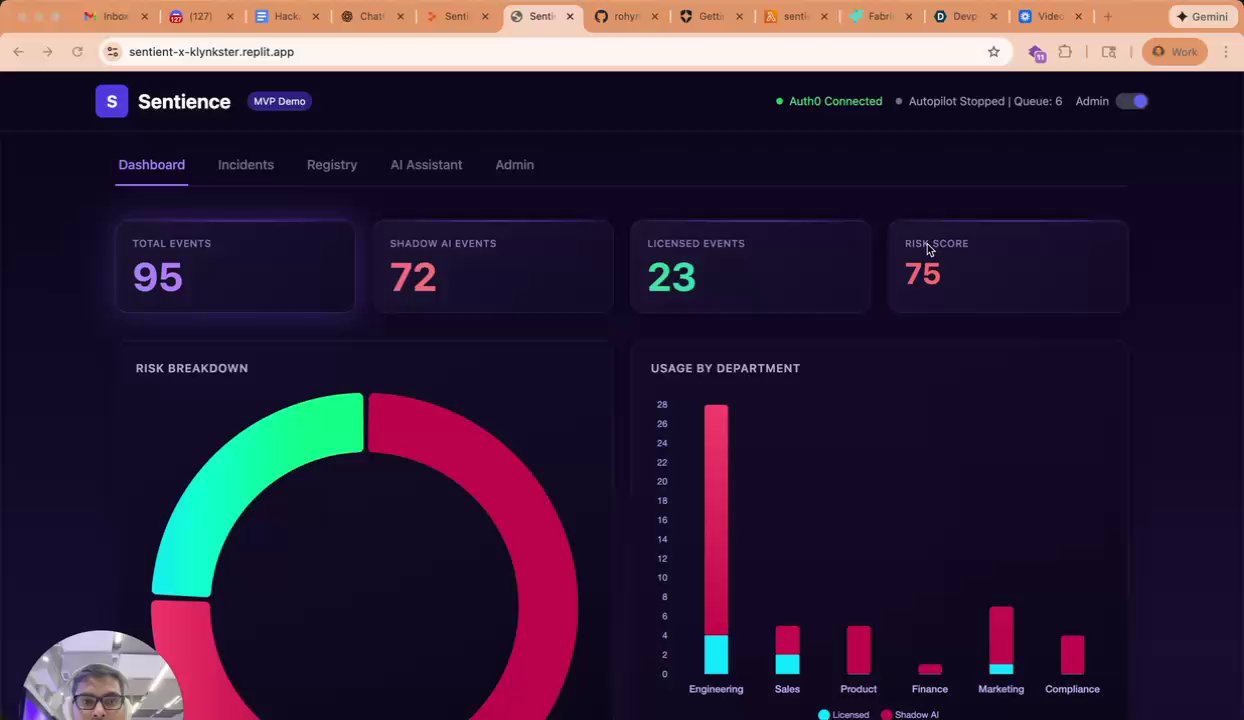The height and width of the screenshot is (720, 1244).
Task: Click the browser forward arrow
Action: [x=47, y=52]
